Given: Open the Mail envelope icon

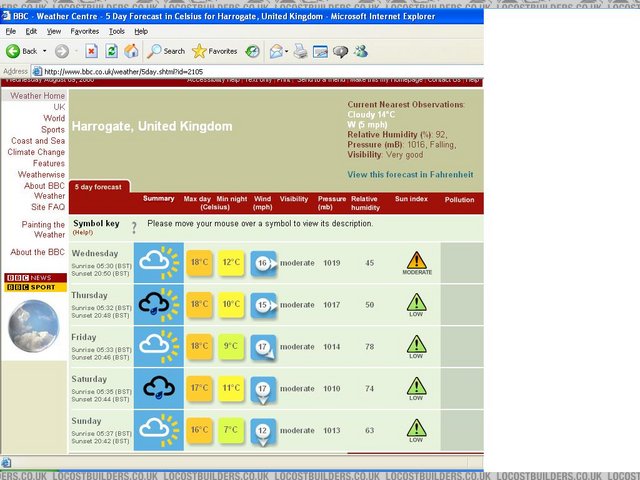Looking at the screenshot, I should click(276, 51).
